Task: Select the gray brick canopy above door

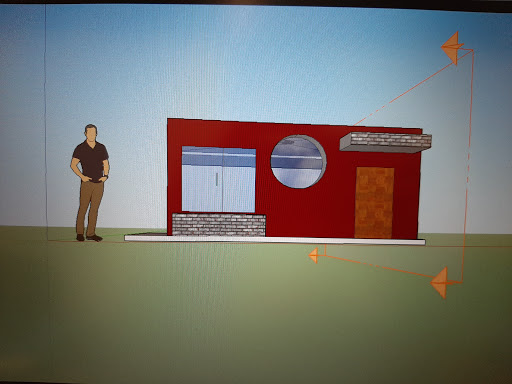Action: [x=386, y=142]
